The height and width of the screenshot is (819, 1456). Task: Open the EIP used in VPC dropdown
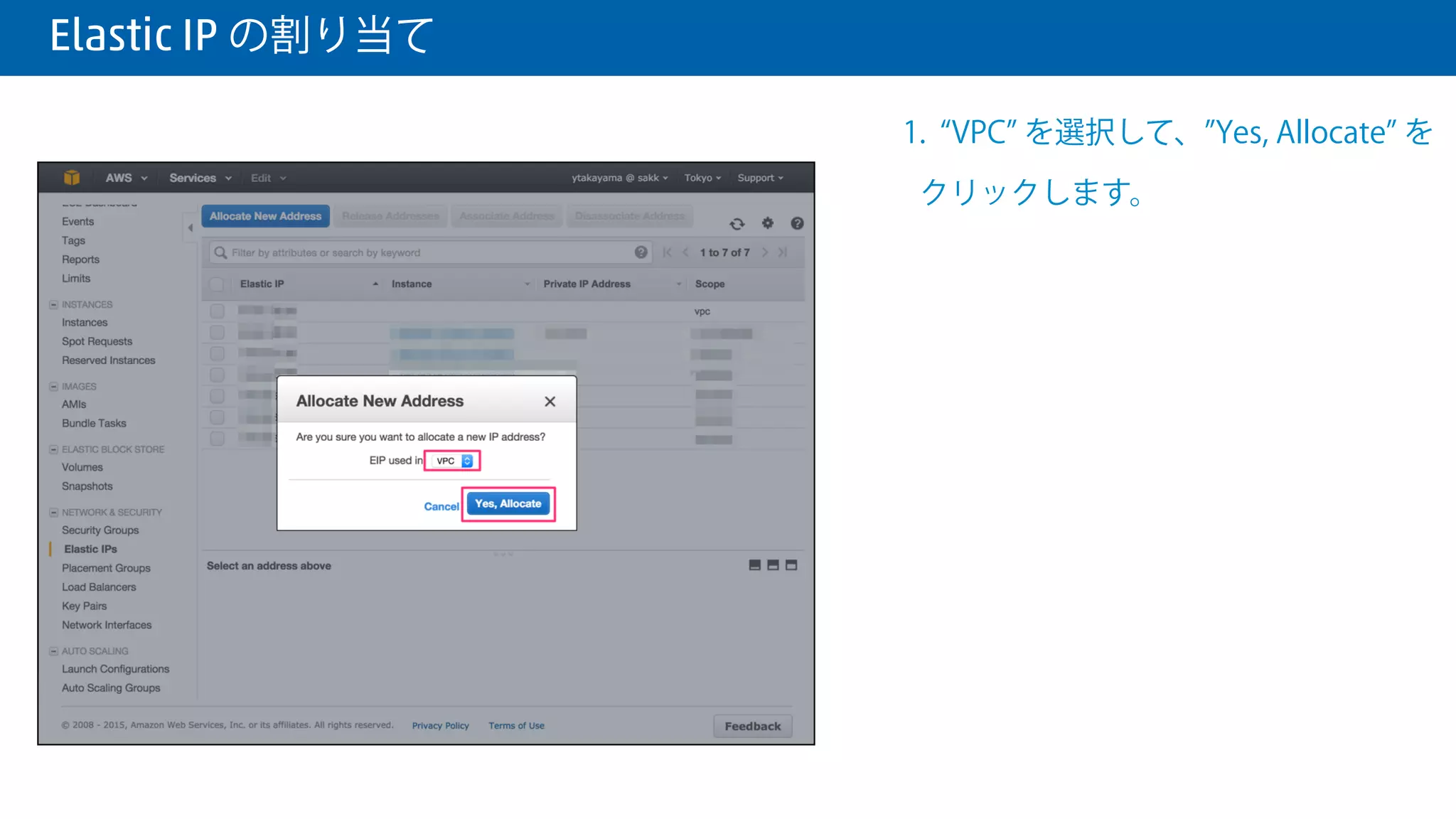pyautogui.click(x=453, y=461)
